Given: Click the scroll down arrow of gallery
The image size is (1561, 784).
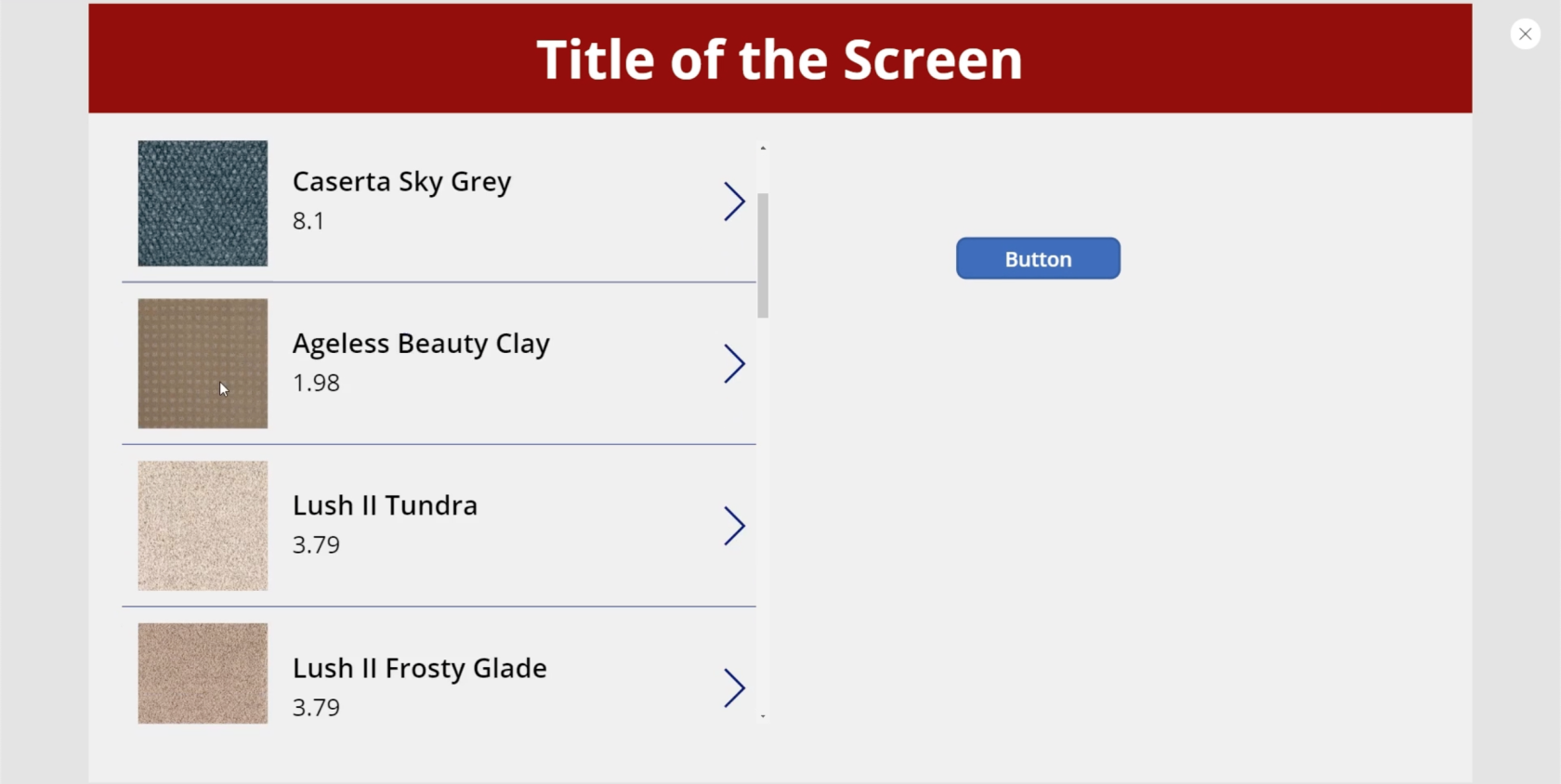Looking at the screenshot, I should 763,716.
